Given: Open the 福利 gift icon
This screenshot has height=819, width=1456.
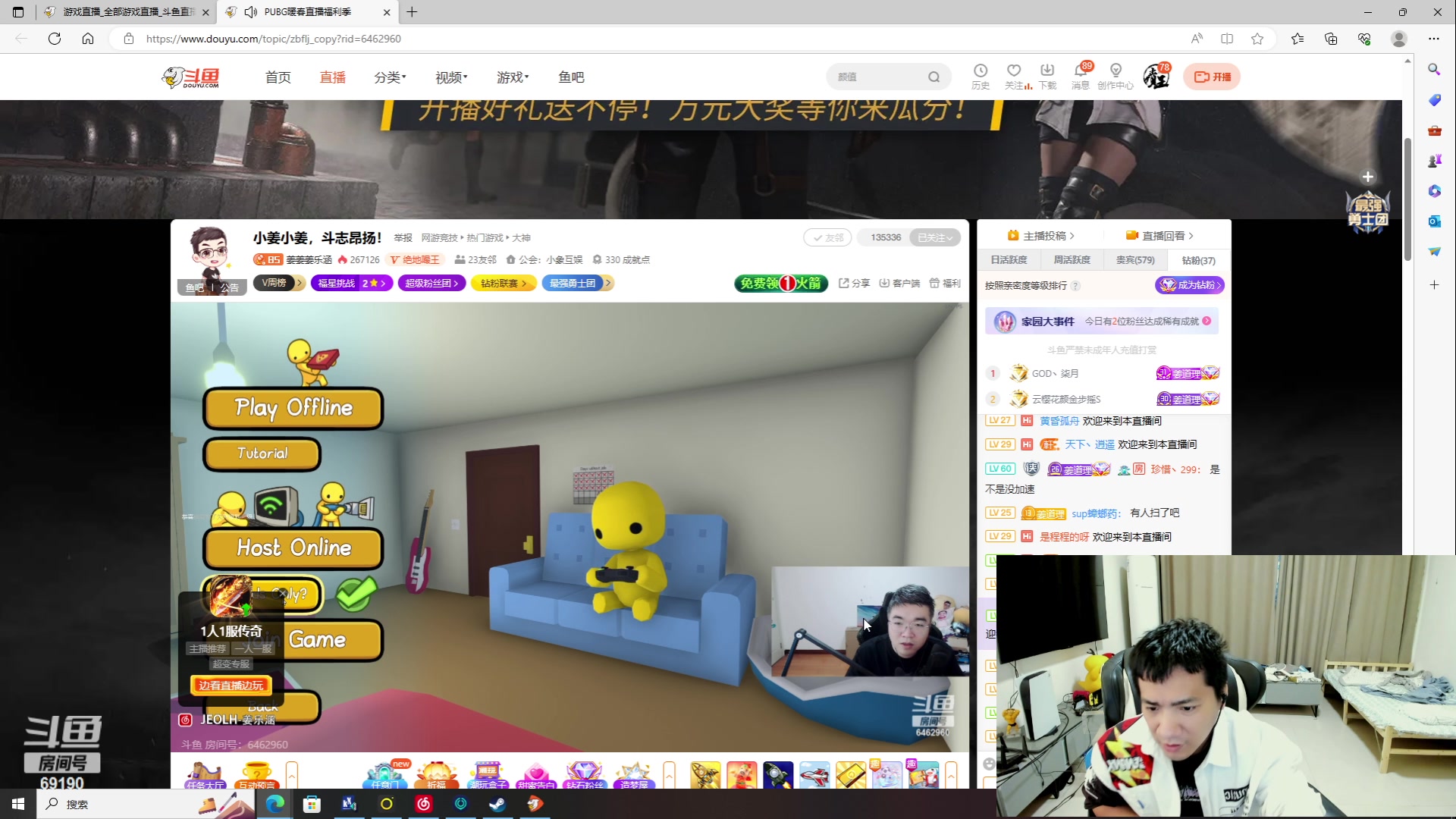Looking at the screenshot, I should tap(945, 283).
